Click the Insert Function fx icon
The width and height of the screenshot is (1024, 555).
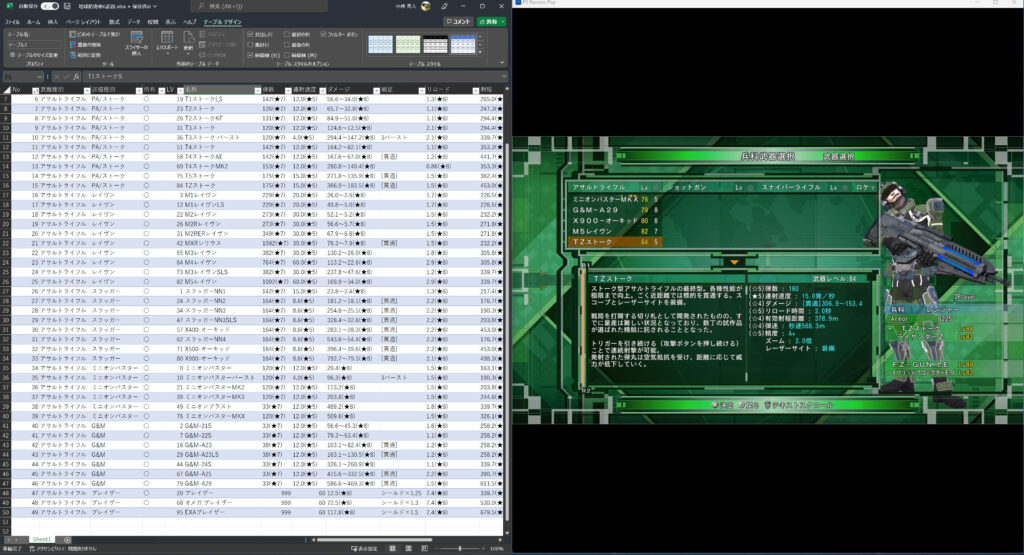tap(76, 76)
